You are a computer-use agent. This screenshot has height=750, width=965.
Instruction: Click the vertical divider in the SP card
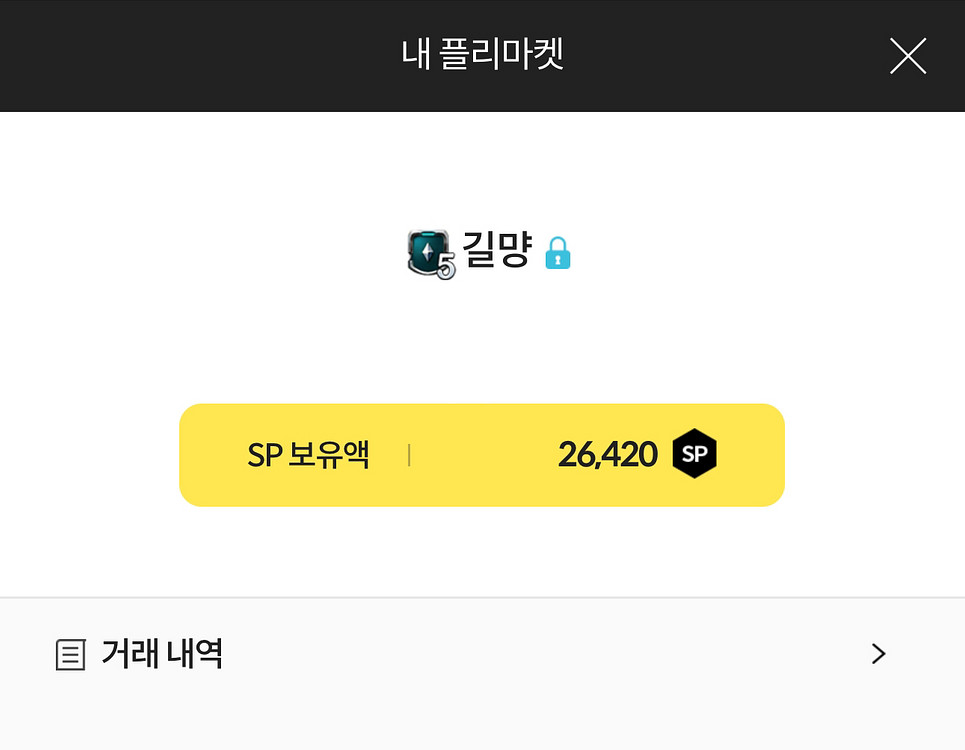point(409,456)
